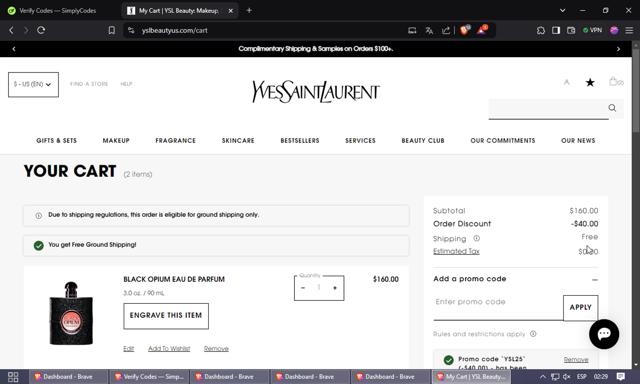Reload the YSL cart page
Viewport: 640px width, 384px height.
click(41, 30)
